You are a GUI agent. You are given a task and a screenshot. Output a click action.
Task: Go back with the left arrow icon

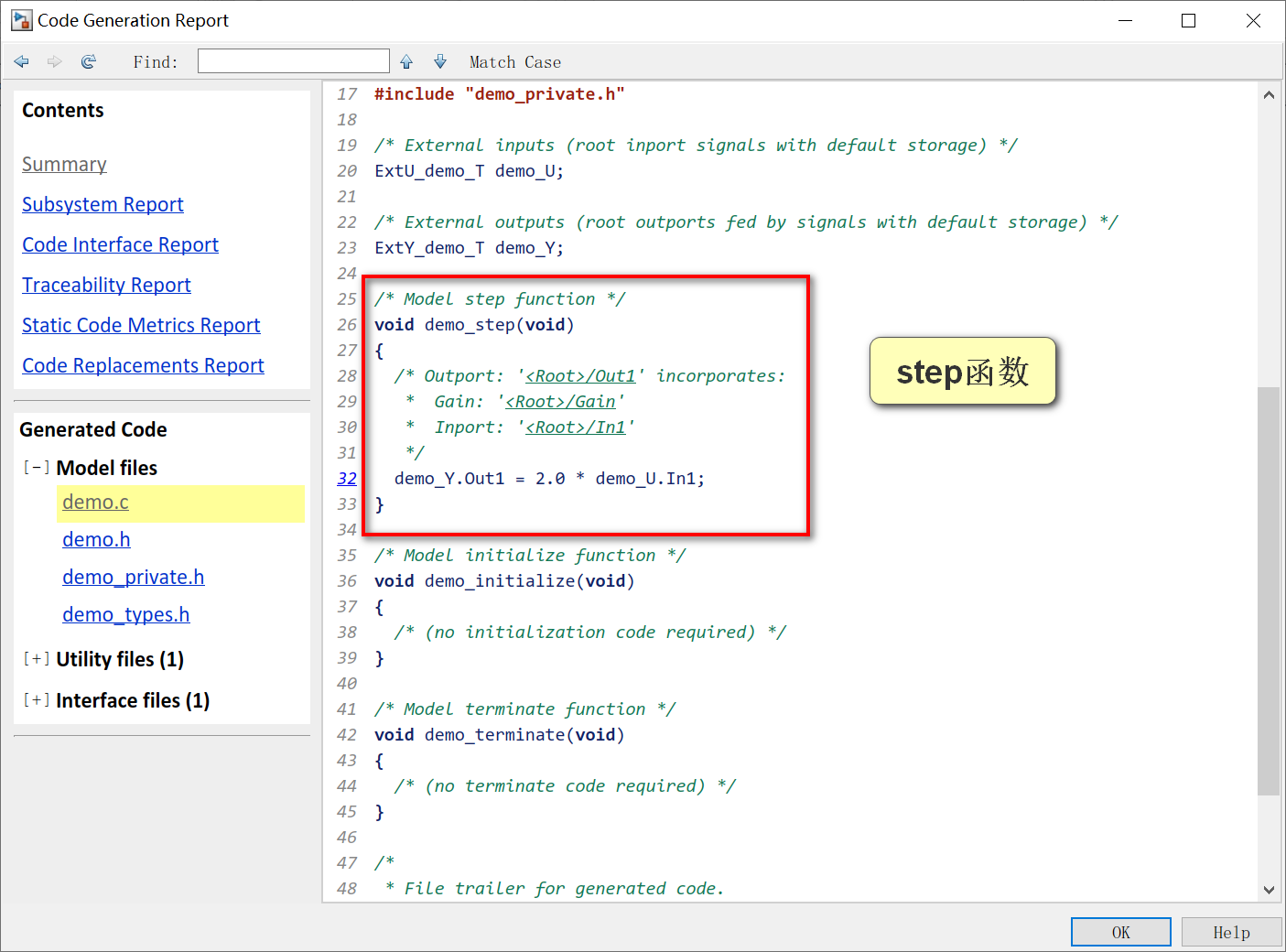pos(22,61)
